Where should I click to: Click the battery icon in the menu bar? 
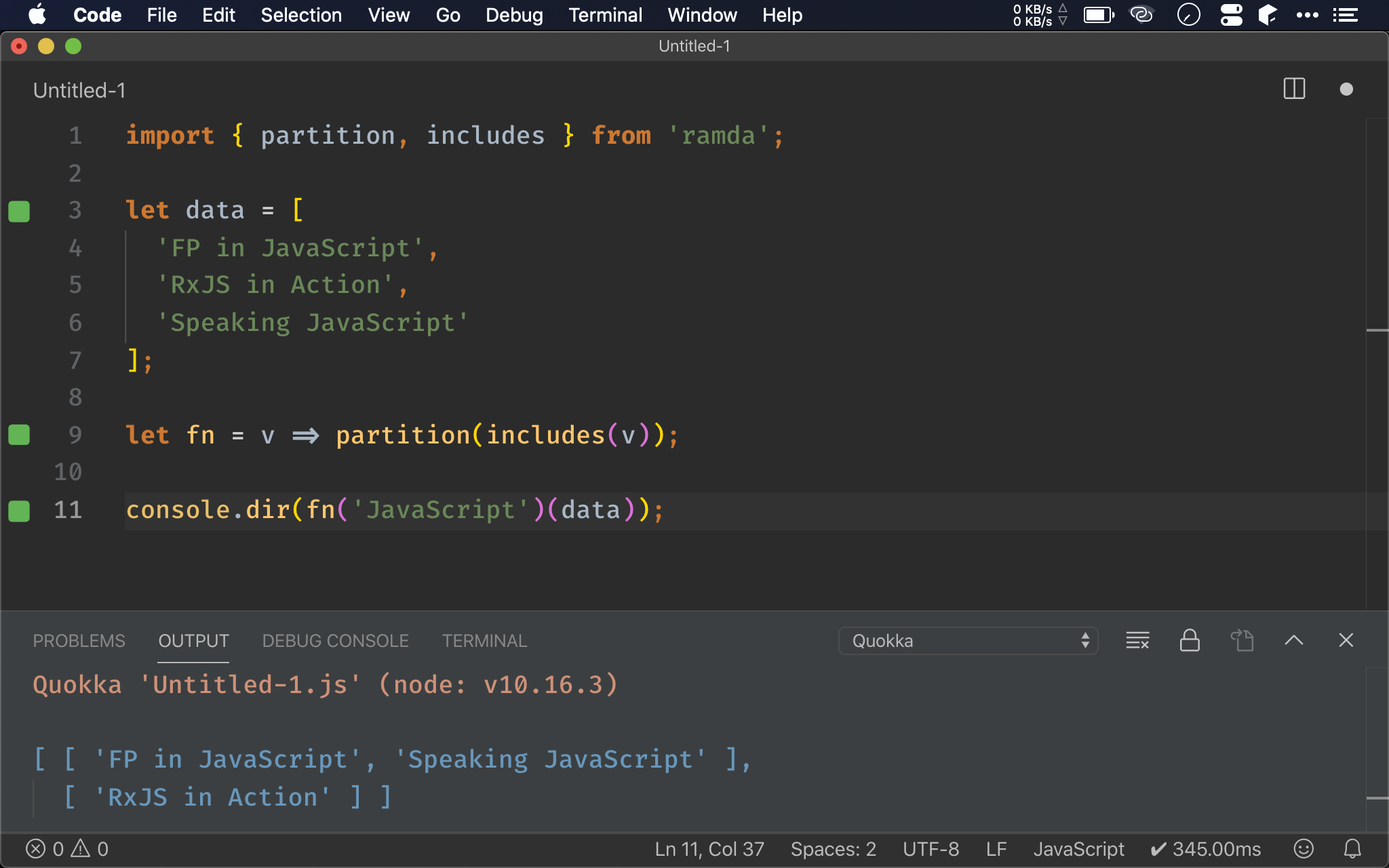(x=1099, y=15)
